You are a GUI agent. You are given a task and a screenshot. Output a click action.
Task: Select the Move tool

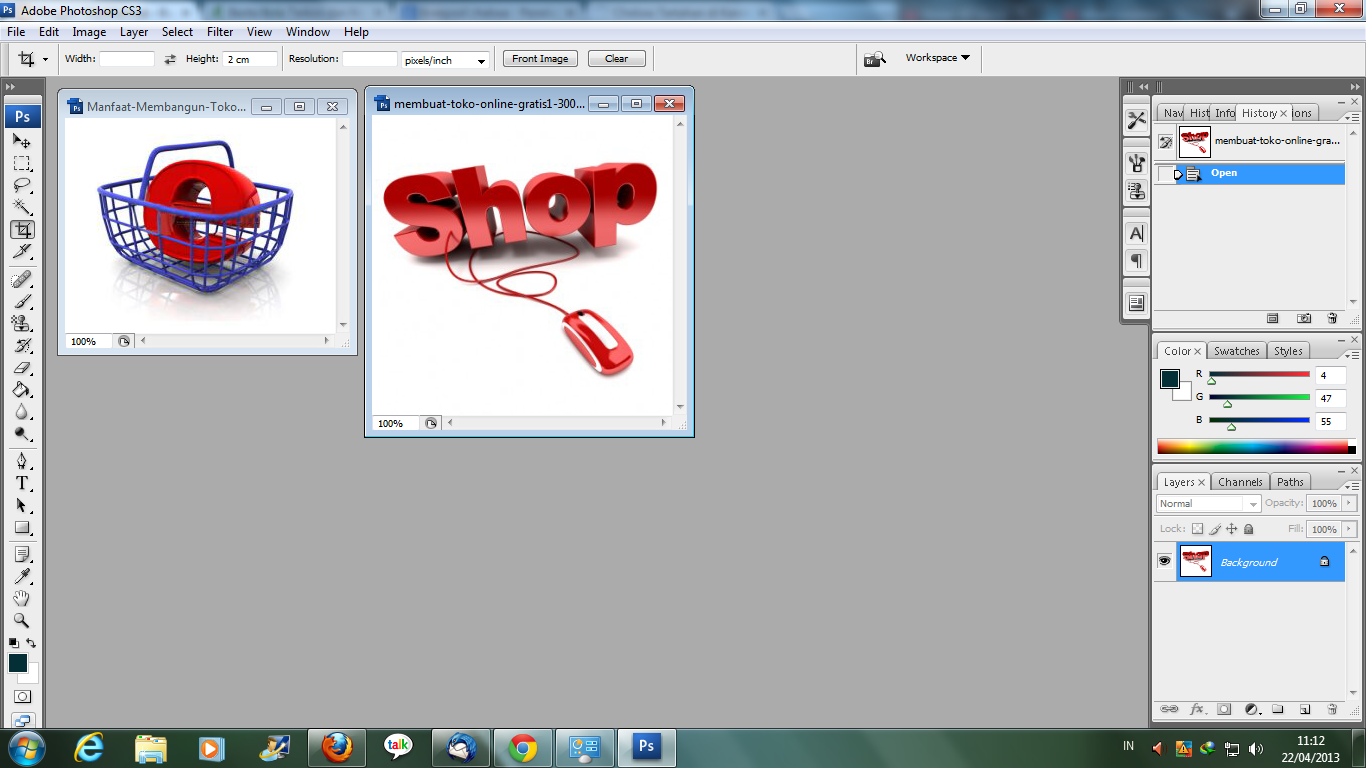(21, 141)
